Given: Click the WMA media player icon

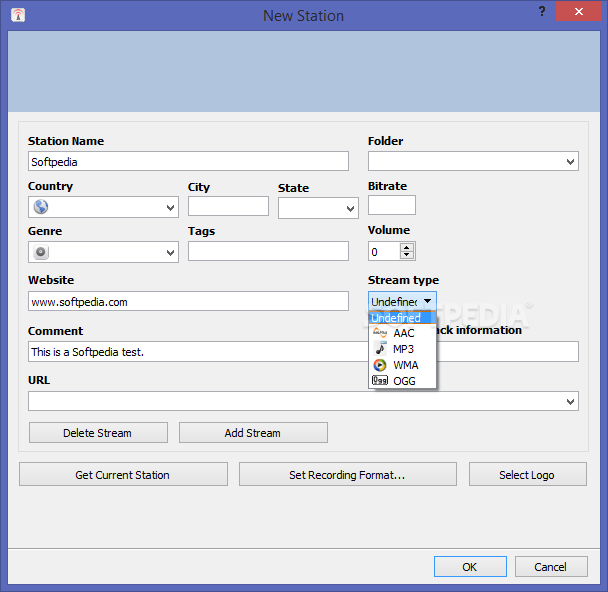Looking at the screenshot, I should (x=380, y=365).
